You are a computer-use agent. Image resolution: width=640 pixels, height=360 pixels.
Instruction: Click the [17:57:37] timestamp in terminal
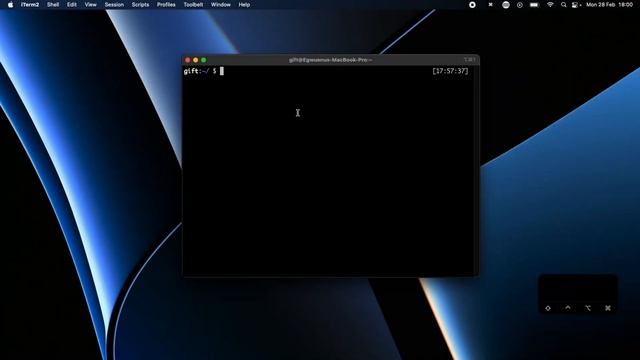click(450, 71)
